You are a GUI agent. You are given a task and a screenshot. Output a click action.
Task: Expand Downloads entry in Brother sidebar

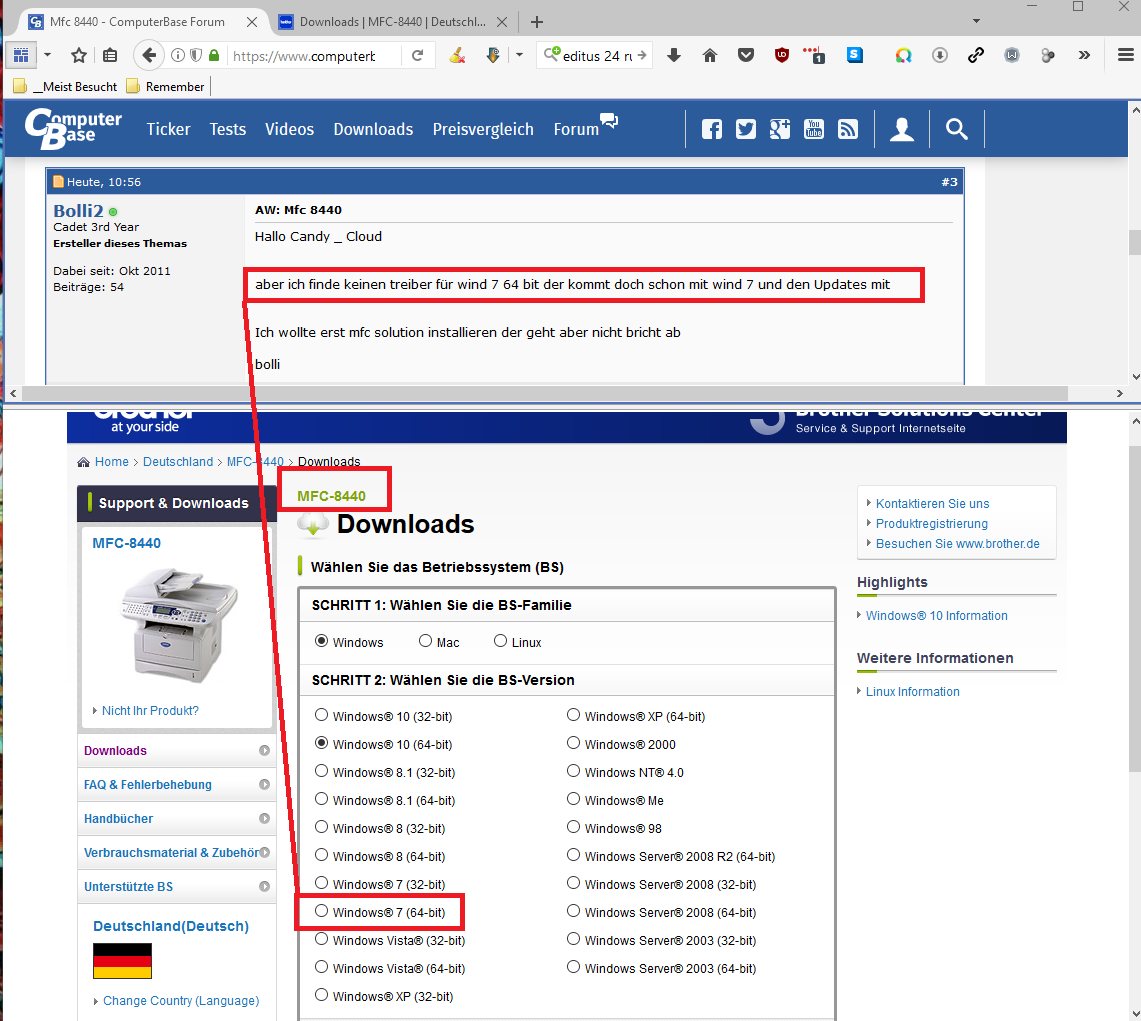pyautogui.click(x=264, y=750)
